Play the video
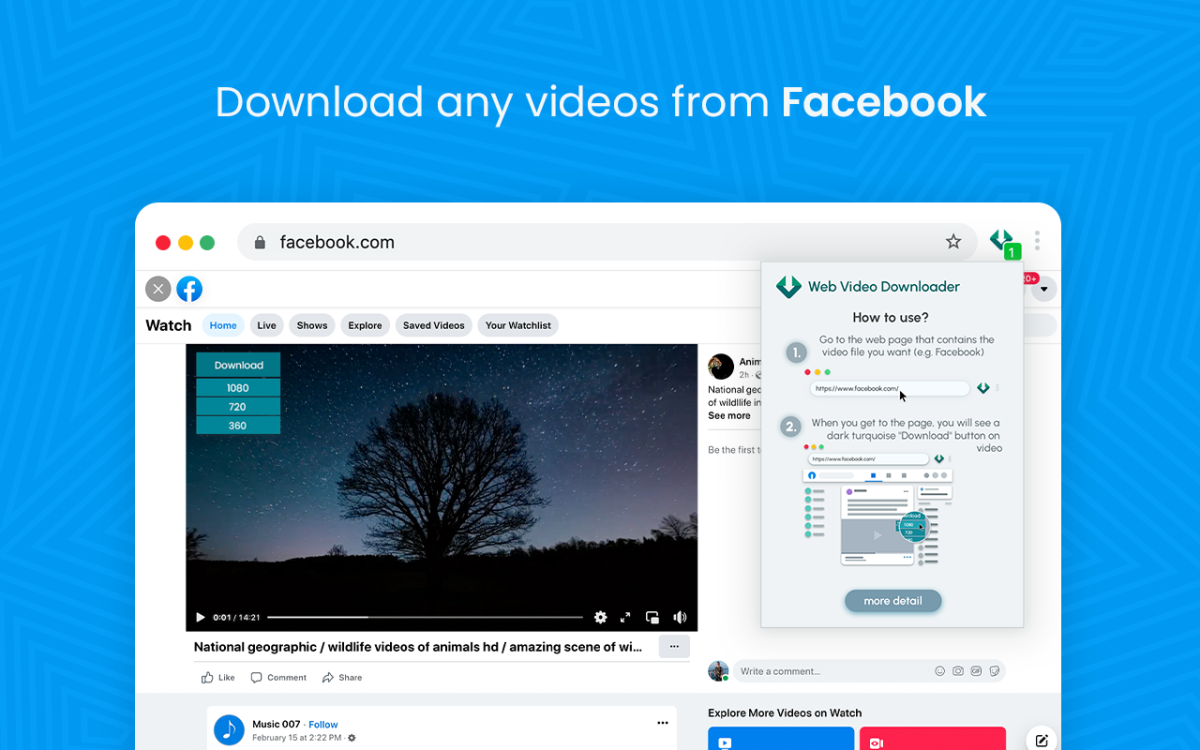Screen dimensions: 1200x750 (x=200, y=618)
